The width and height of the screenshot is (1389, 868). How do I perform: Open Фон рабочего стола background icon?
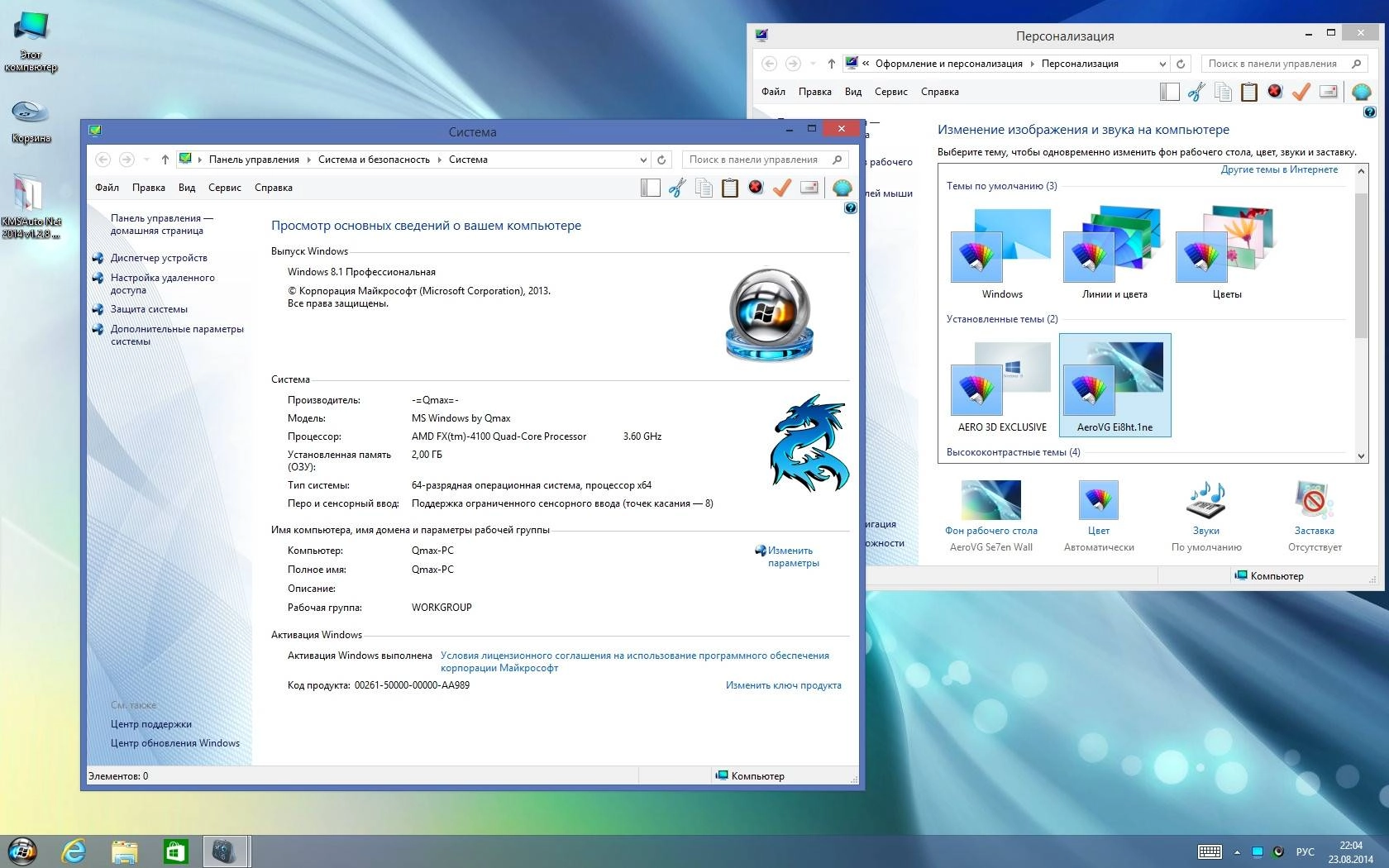click(991, 499)
